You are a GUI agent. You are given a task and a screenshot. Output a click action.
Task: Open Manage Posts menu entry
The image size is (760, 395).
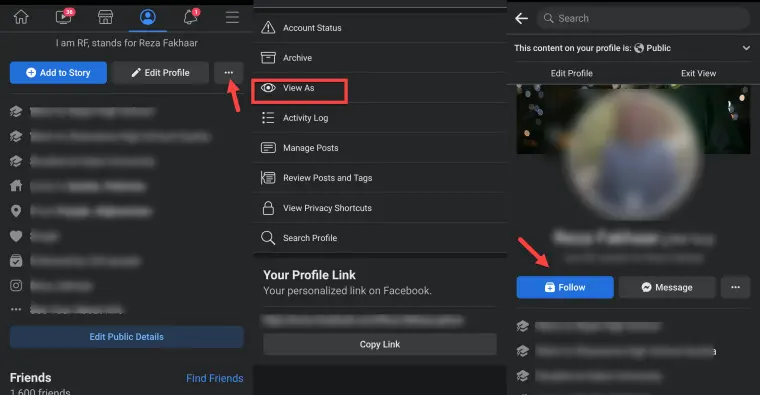tap(380, 148)
